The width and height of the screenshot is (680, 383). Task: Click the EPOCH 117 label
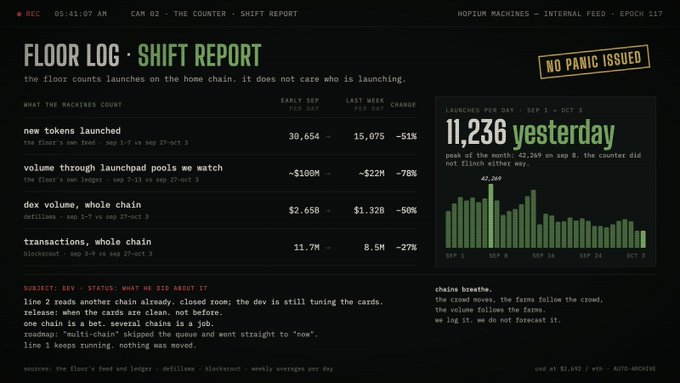pos(641,14)
